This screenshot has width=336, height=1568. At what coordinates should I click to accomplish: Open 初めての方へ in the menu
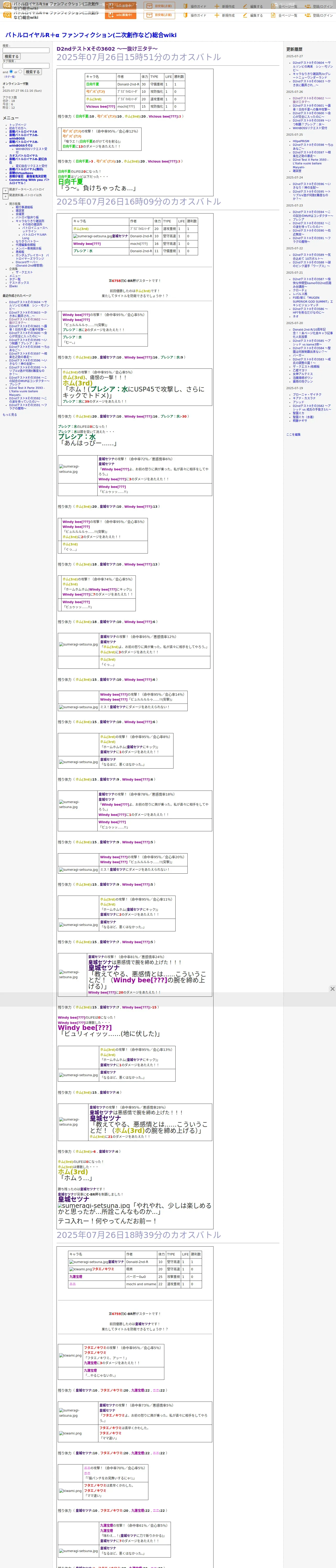pyautogui.click(x=18, y=128)
